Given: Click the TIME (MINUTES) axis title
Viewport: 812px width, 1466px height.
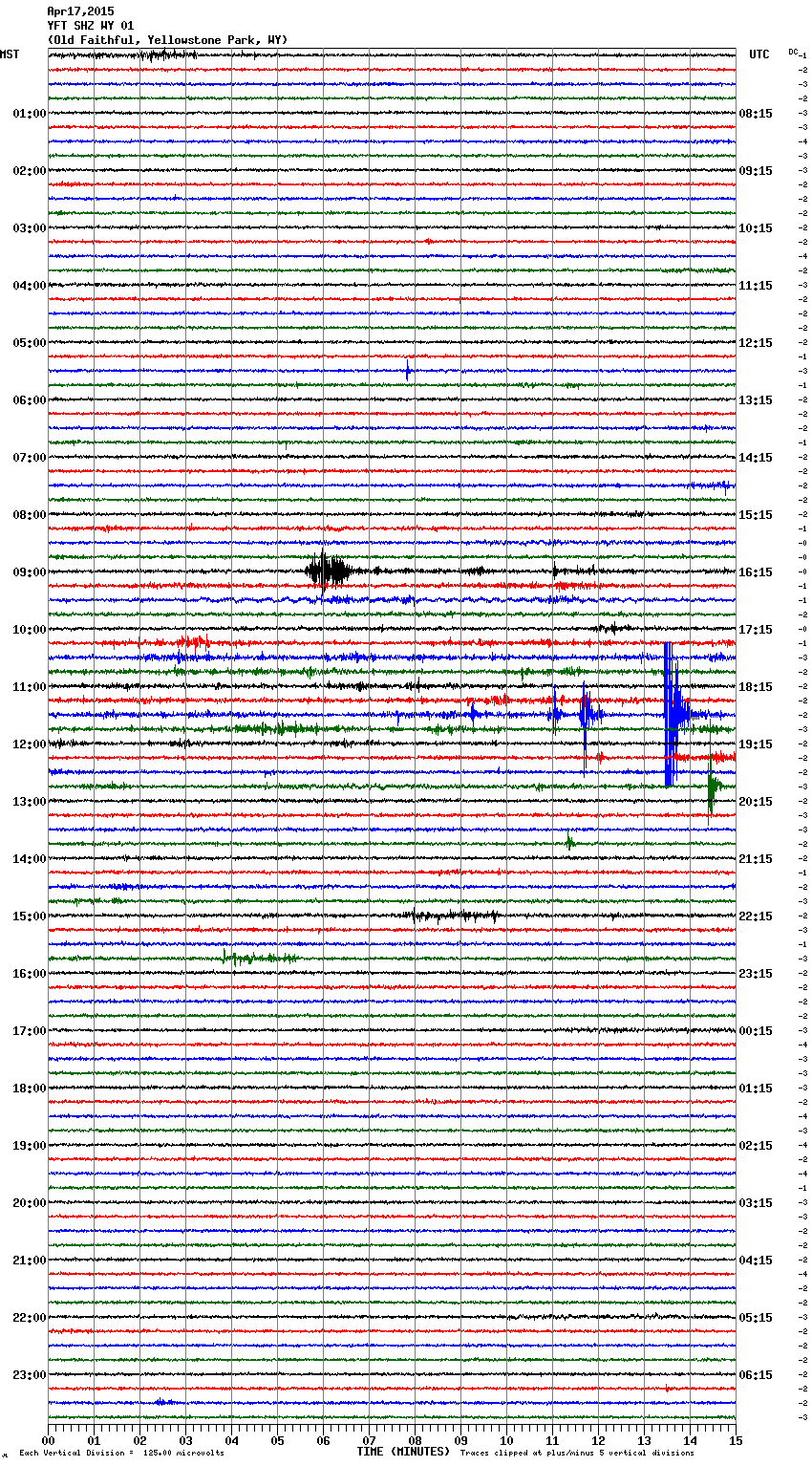Looking at the screenshot, I should click(403, 1452).
